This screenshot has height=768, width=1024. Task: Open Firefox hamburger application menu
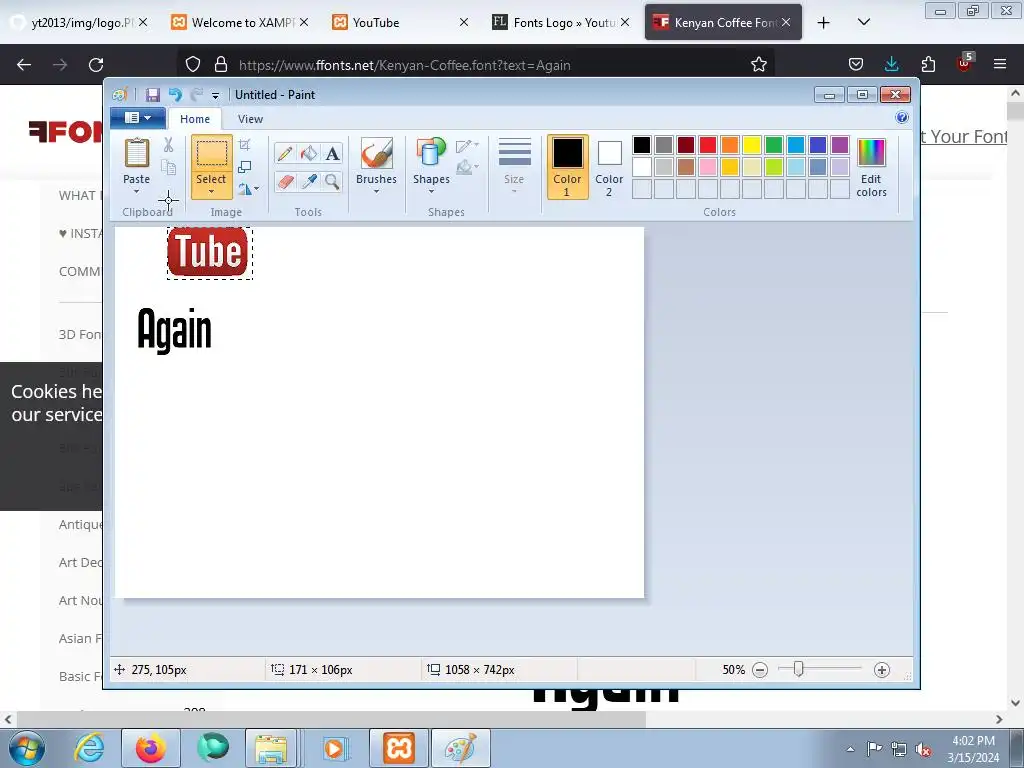pos(1000,64)
